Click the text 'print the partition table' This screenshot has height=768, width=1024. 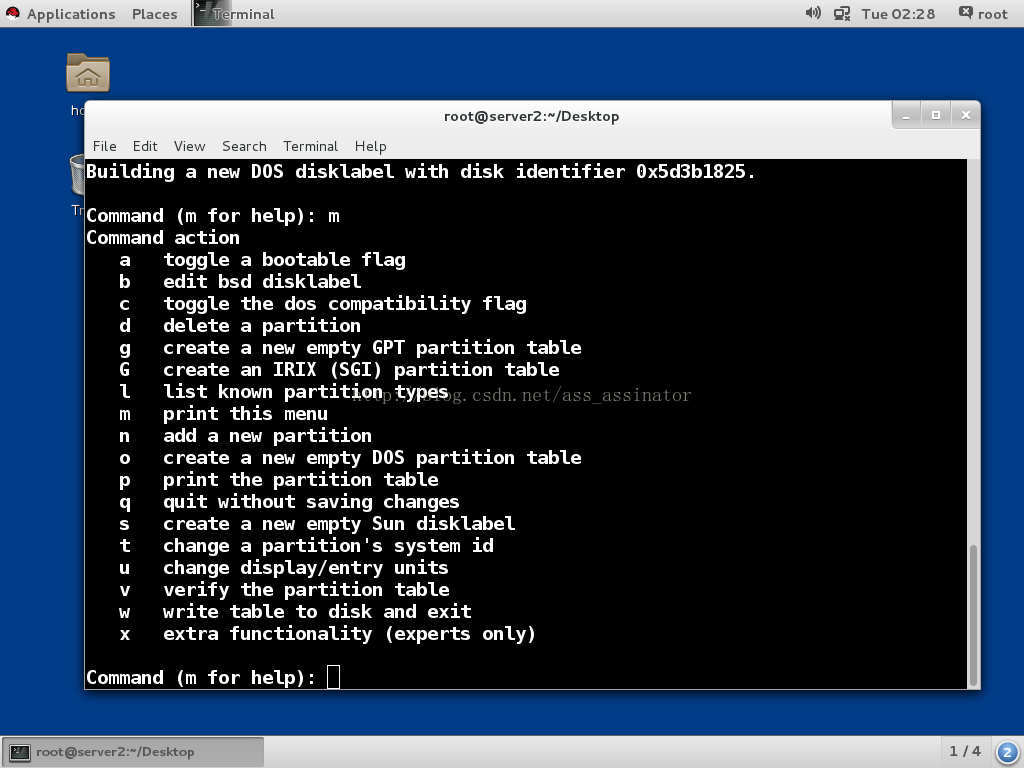(300, 479)
